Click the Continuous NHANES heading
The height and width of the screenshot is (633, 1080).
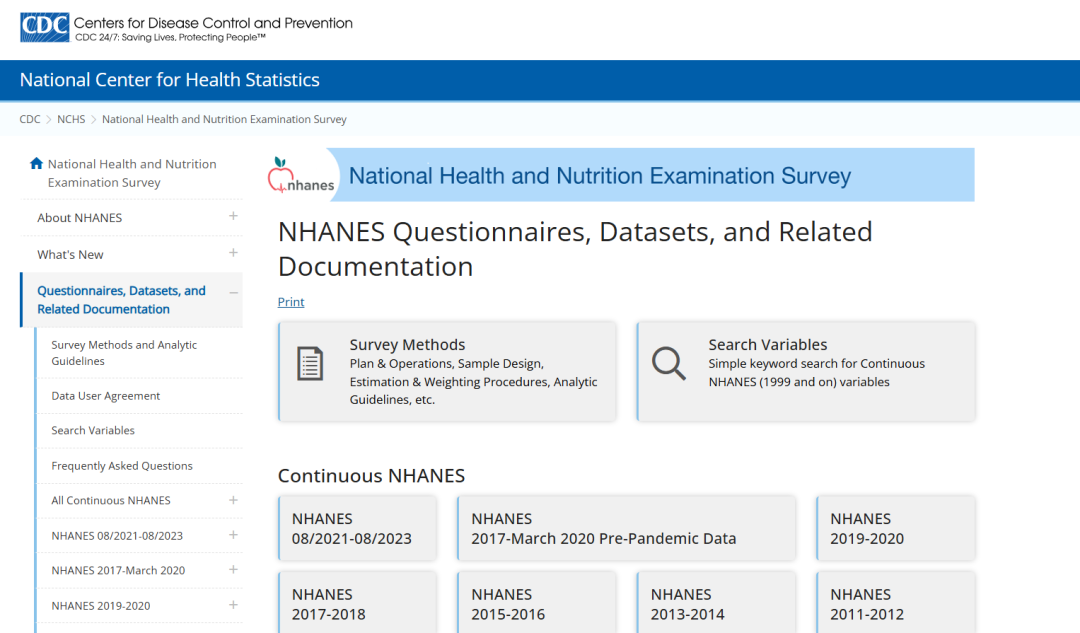371,475
